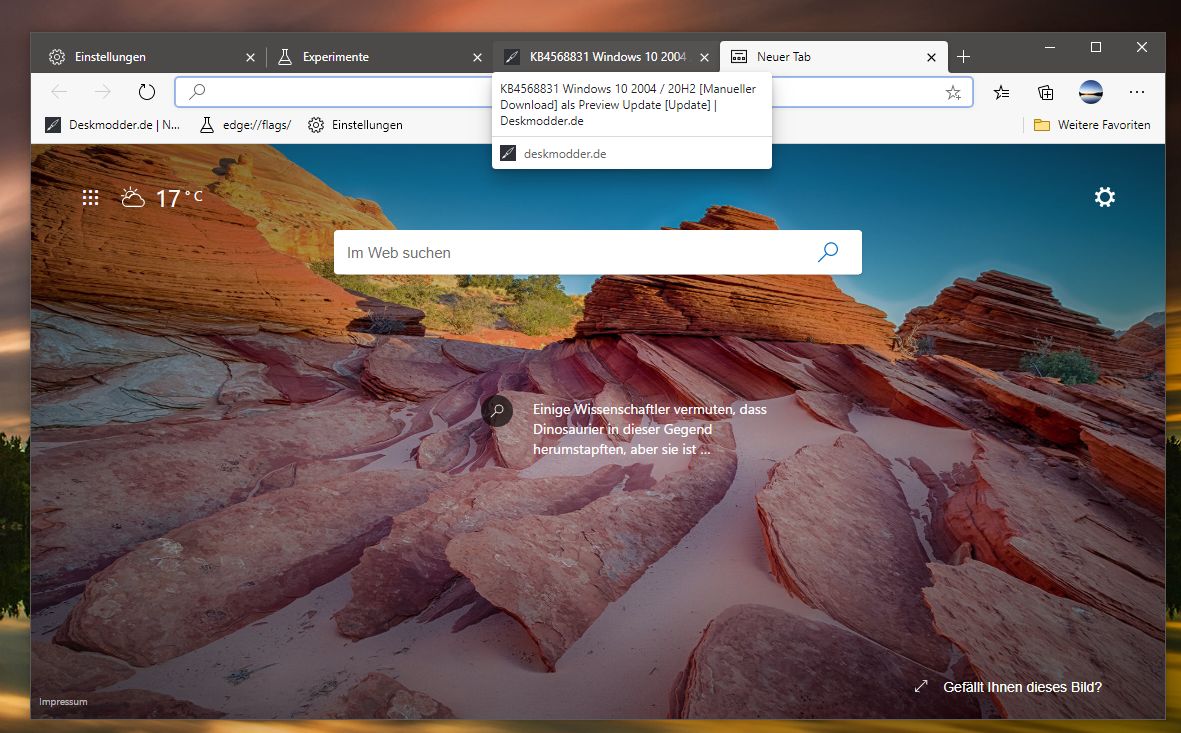Reload the current page

pyautogui.click(x=147, y=92)
